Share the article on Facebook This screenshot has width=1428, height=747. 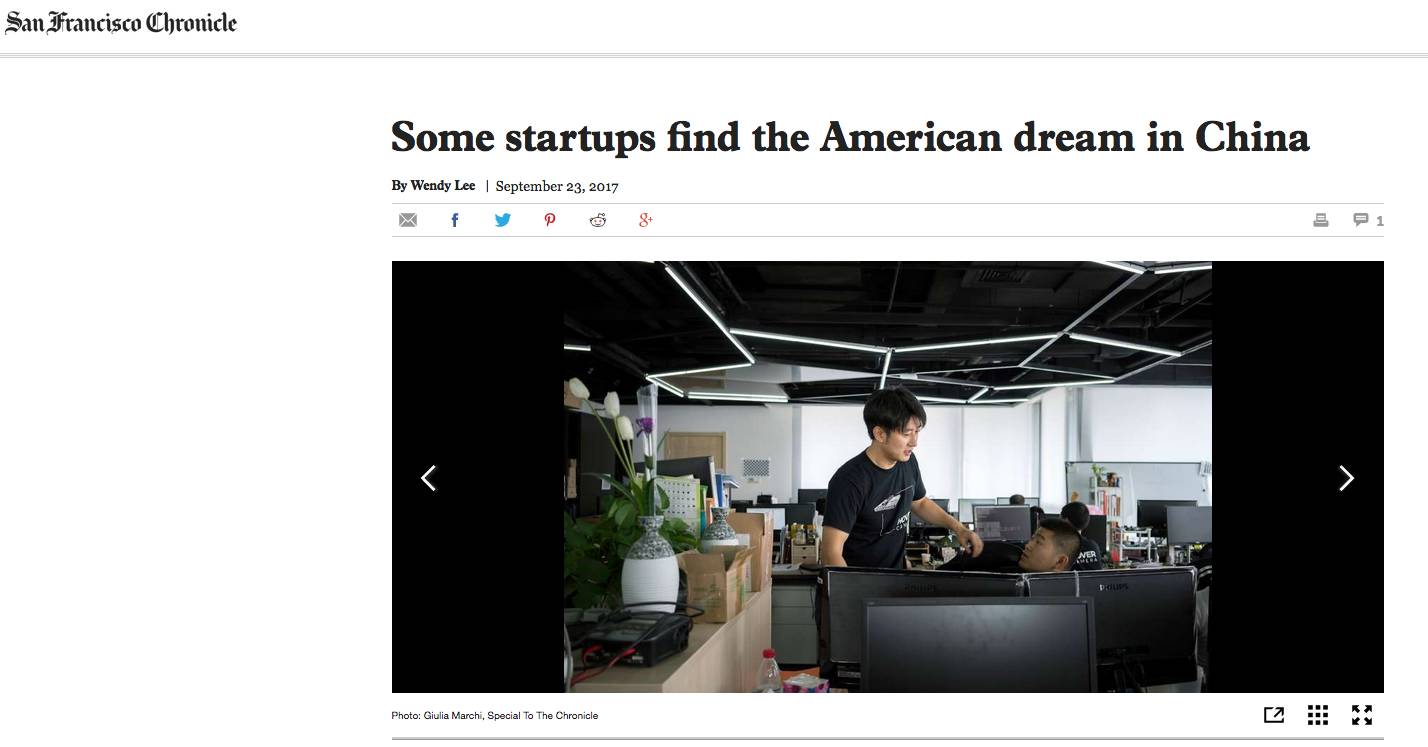pyautogui.click(x=455, y=220)
